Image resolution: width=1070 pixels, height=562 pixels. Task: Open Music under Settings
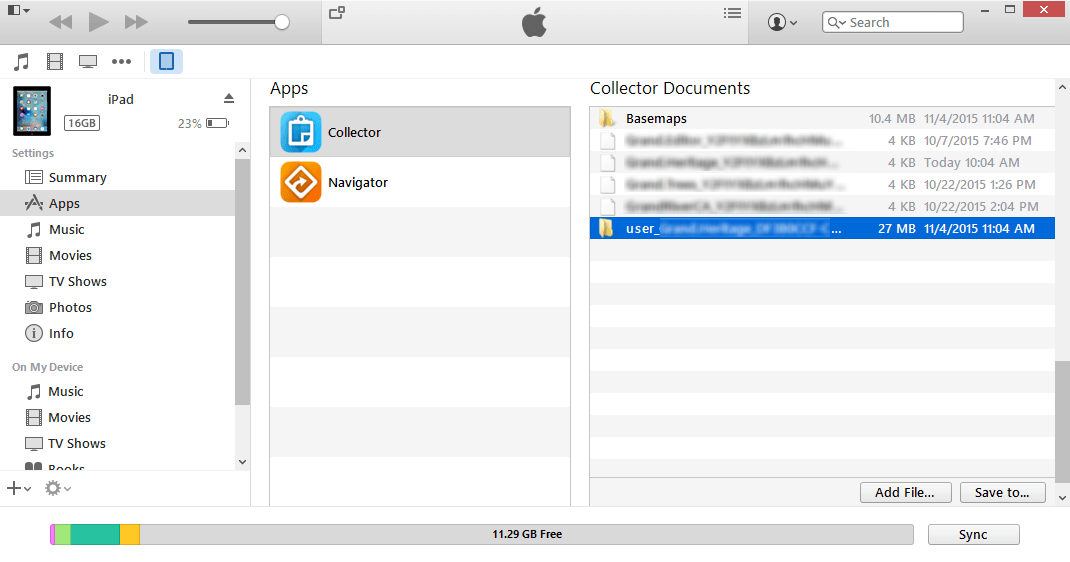117,229
